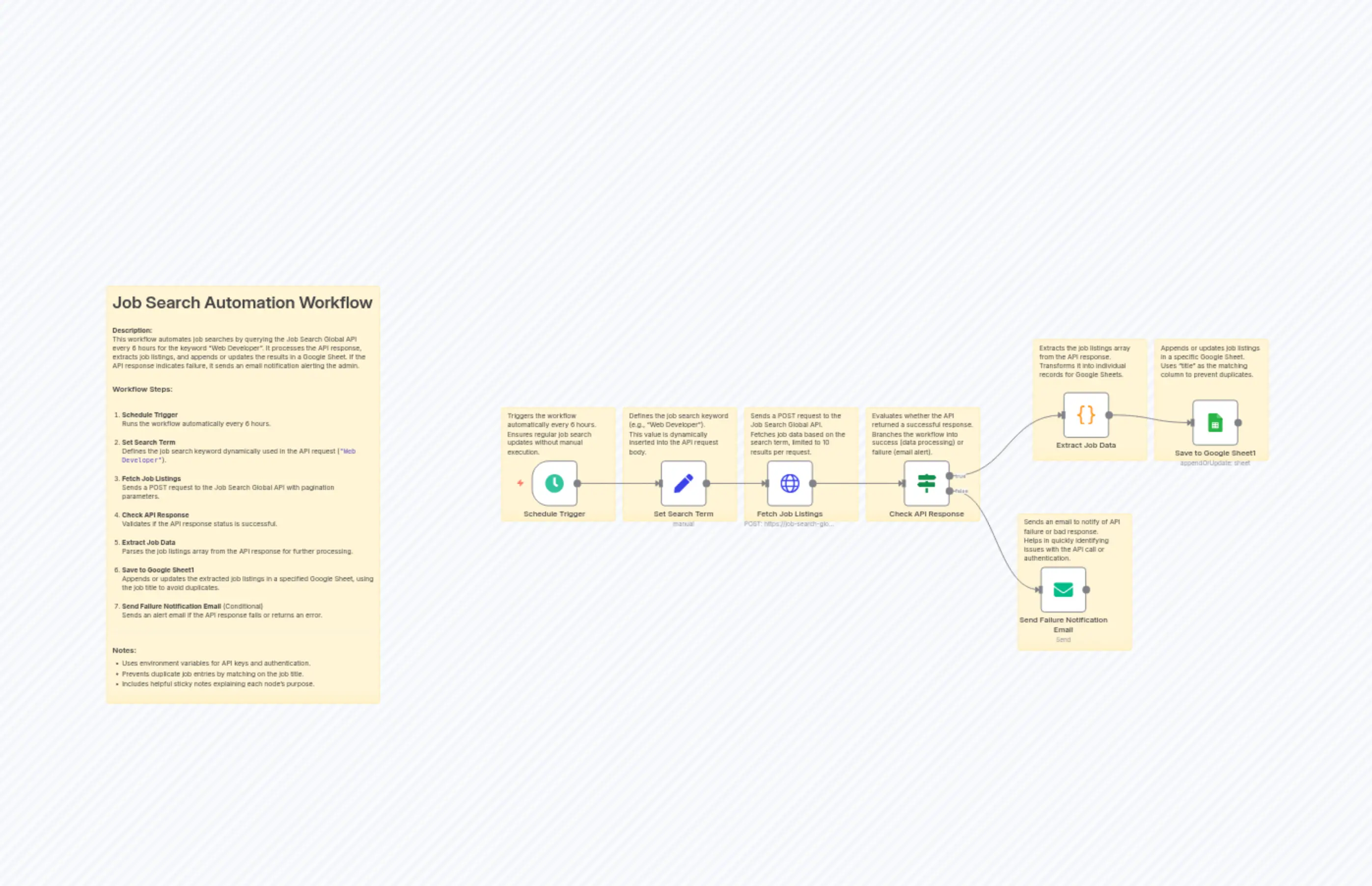
Task: Click the Send Failure Notification Email envelope icon
Action: pyautogui.click(x=1063, y=589)
